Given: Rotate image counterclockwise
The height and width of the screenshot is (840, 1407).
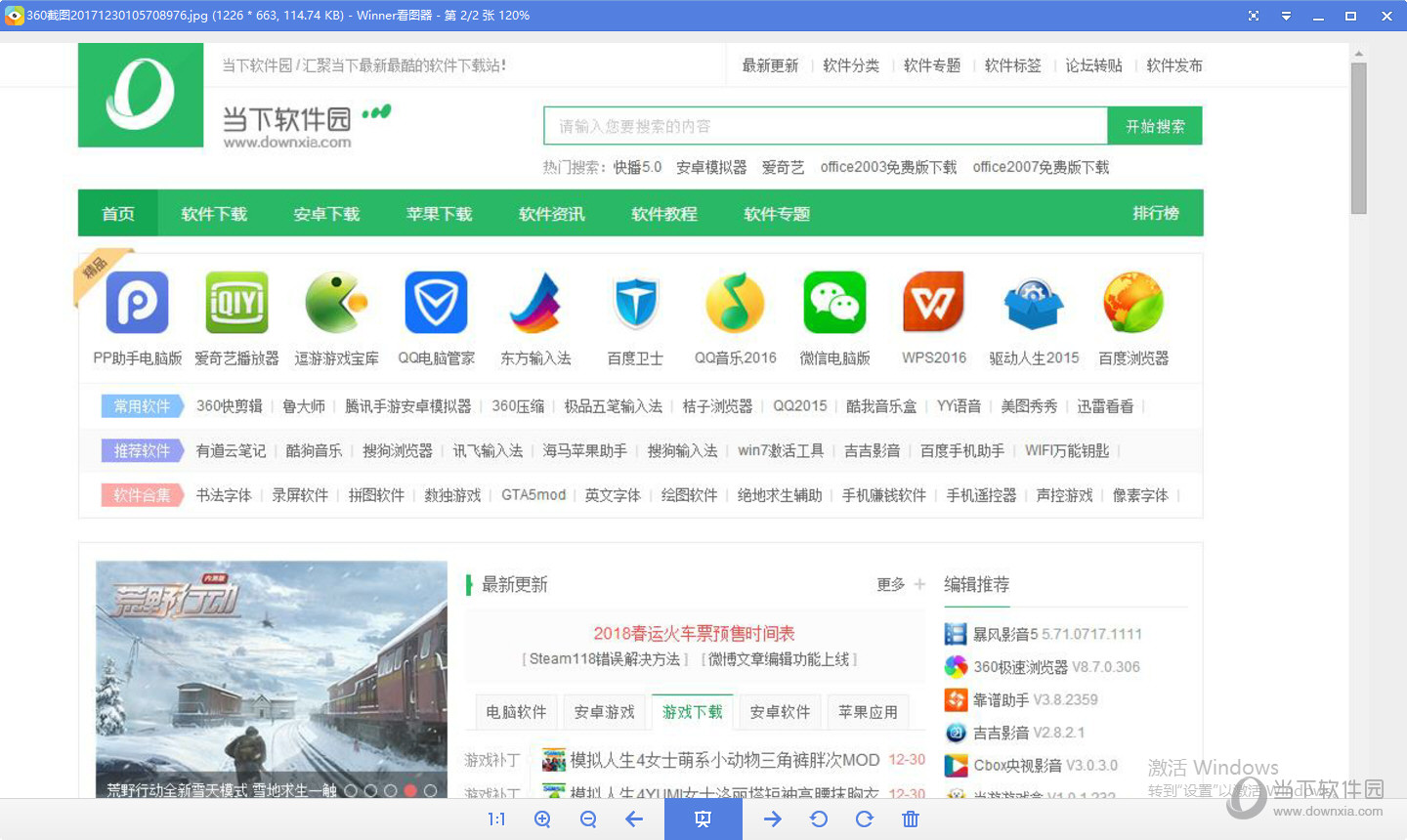Looking at the screenshot, I should [x=819, y=819].
